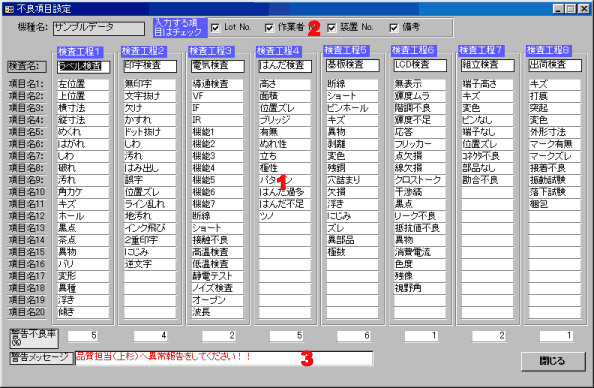Click the ピンホール item field

click(x=352, y=108)
